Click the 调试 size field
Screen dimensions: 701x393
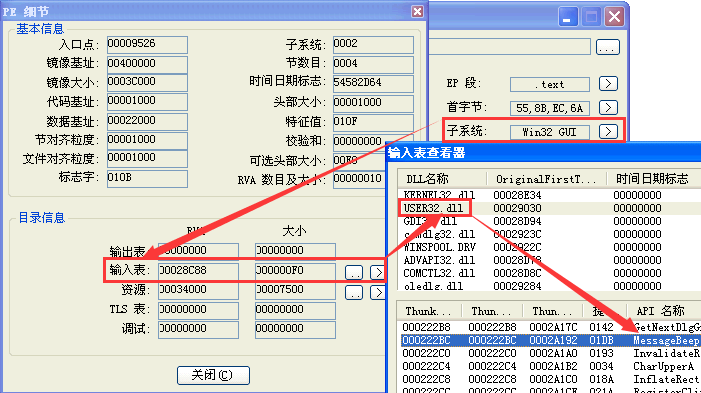tap(295, 330)
